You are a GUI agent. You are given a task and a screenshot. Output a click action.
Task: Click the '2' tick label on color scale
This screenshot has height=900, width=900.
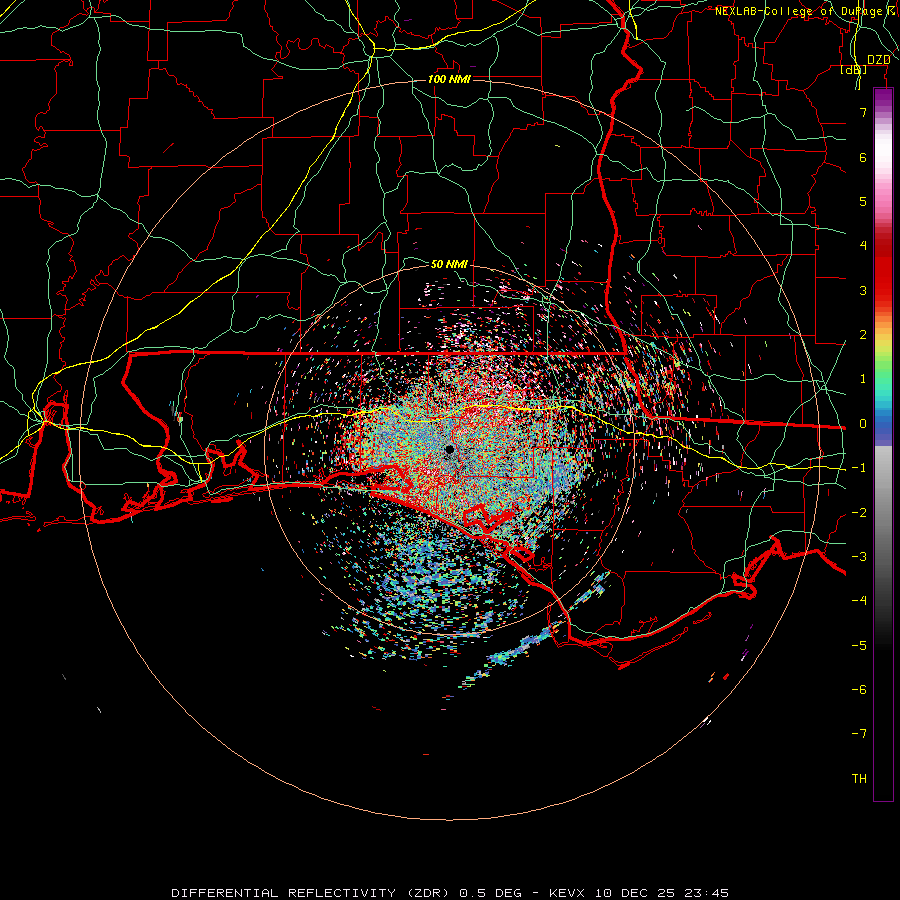pos(863,335)
